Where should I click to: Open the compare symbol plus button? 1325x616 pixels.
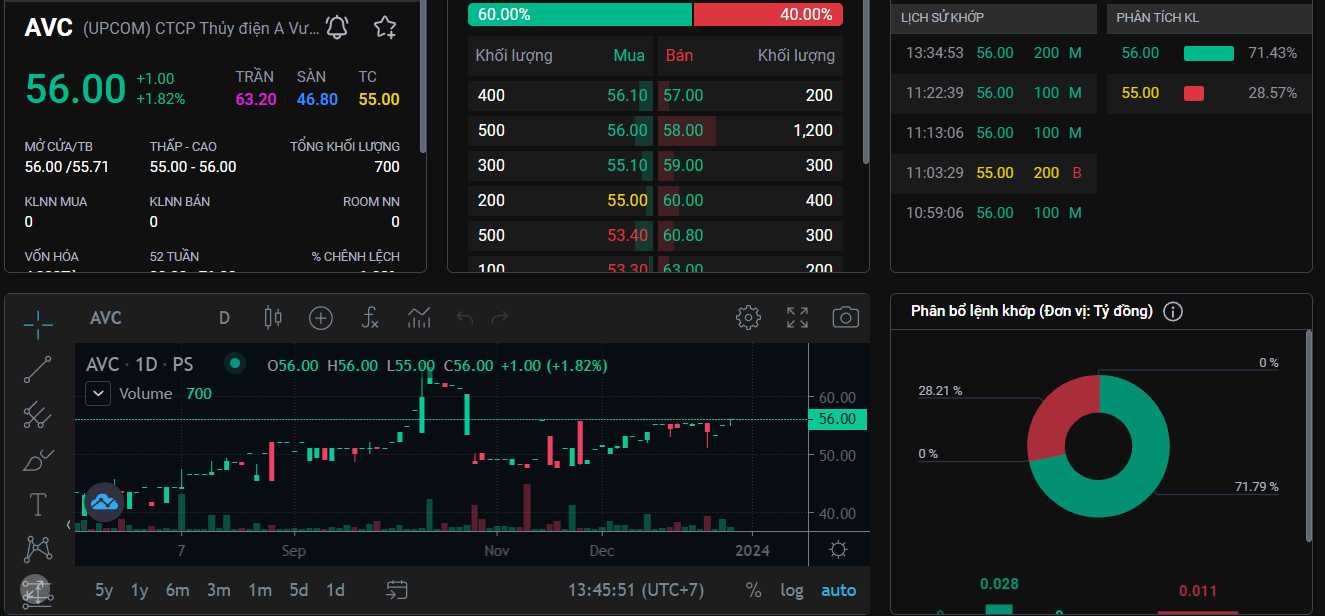click(320, 318)
